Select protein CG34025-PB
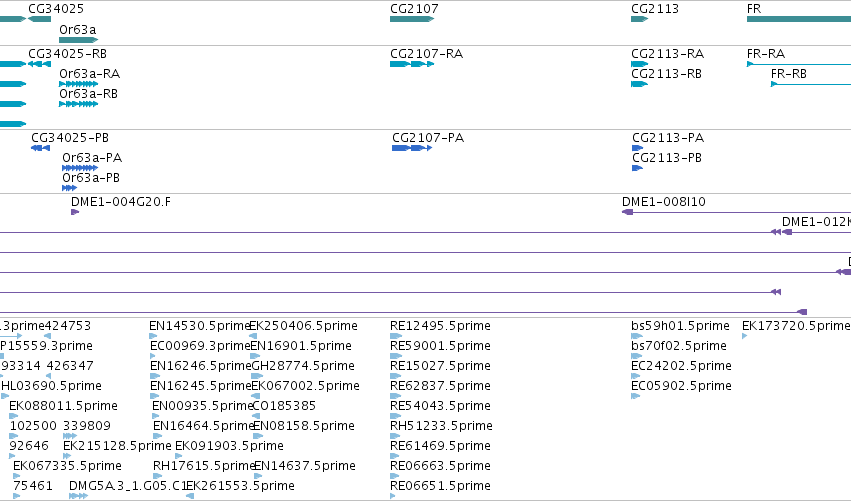Screen dimensions: 851x501 70,138
